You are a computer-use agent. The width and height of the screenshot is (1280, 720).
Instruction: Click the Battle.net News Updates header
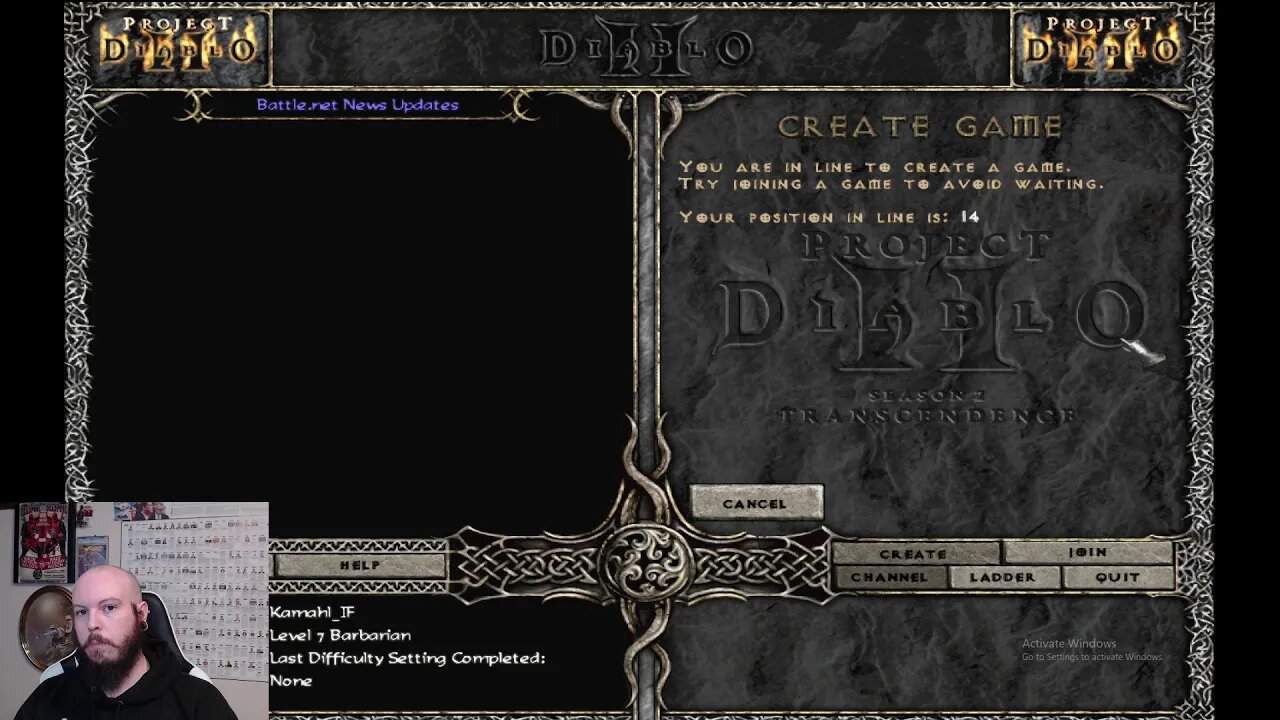358,105
